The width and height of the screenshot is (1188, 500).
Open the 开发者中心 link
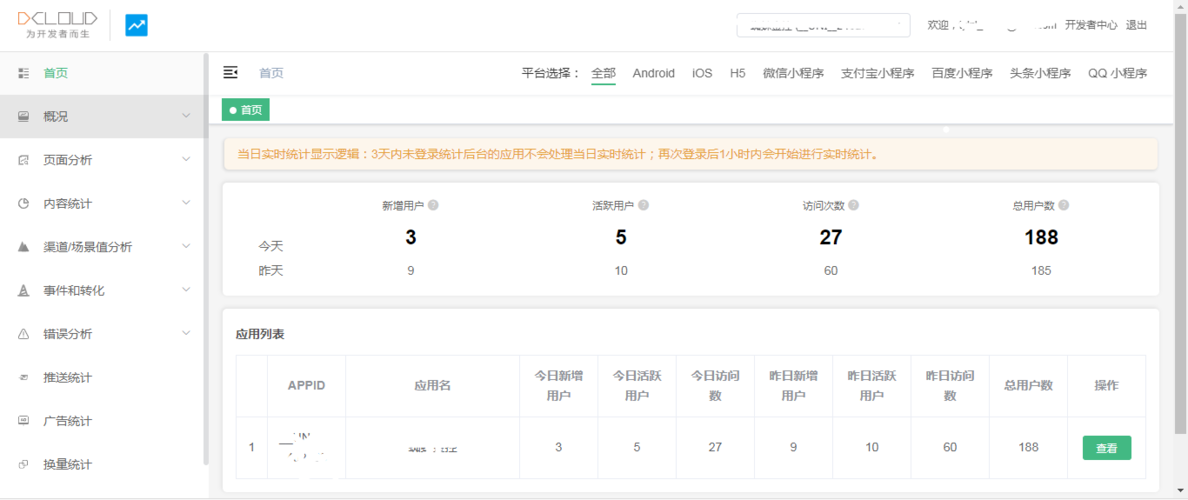1090,25
